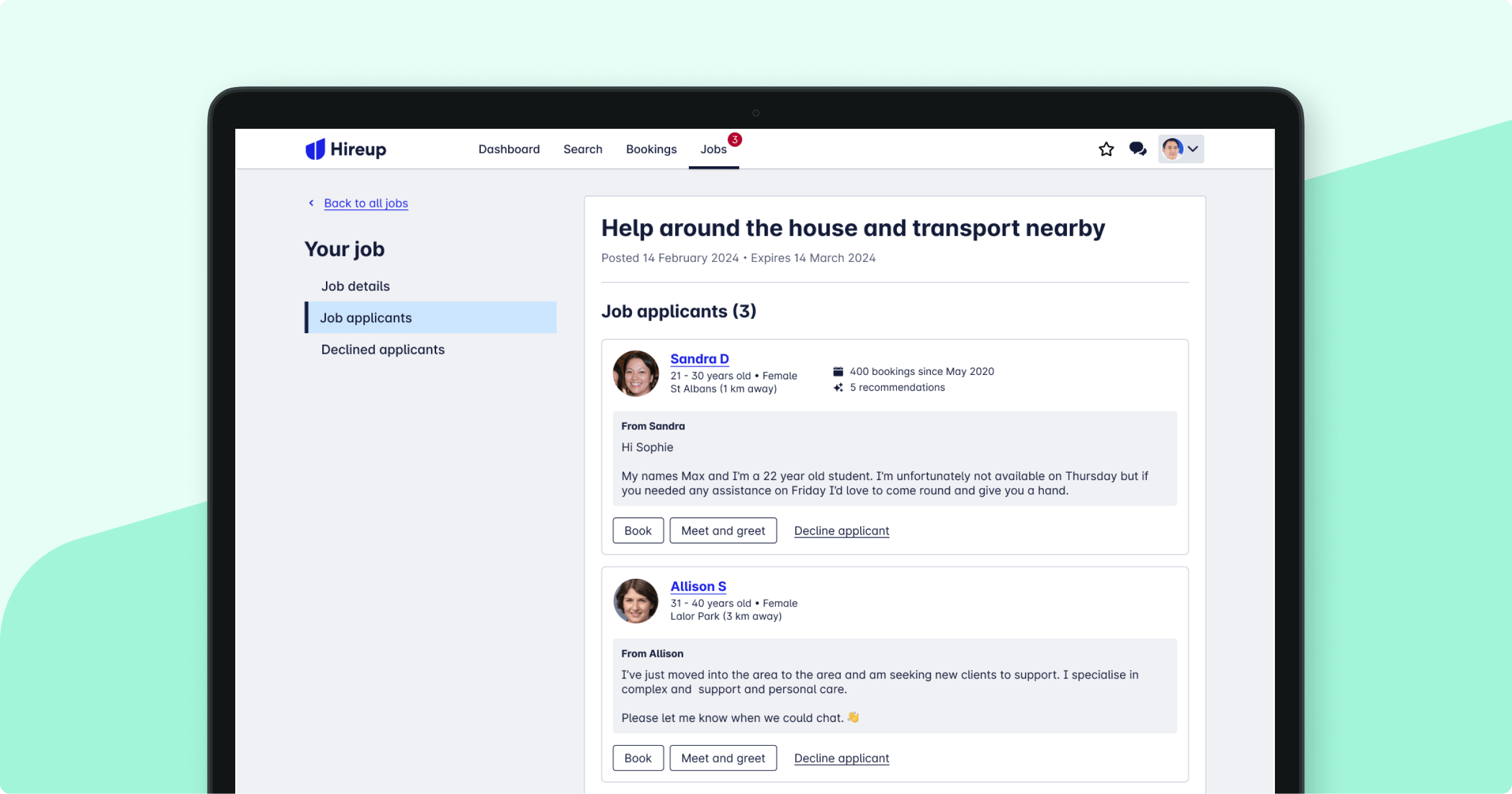Expand Allison S's profile by clicking her name
The image size is (1512, 794).
pyautogui.click(x=698, y=586)
